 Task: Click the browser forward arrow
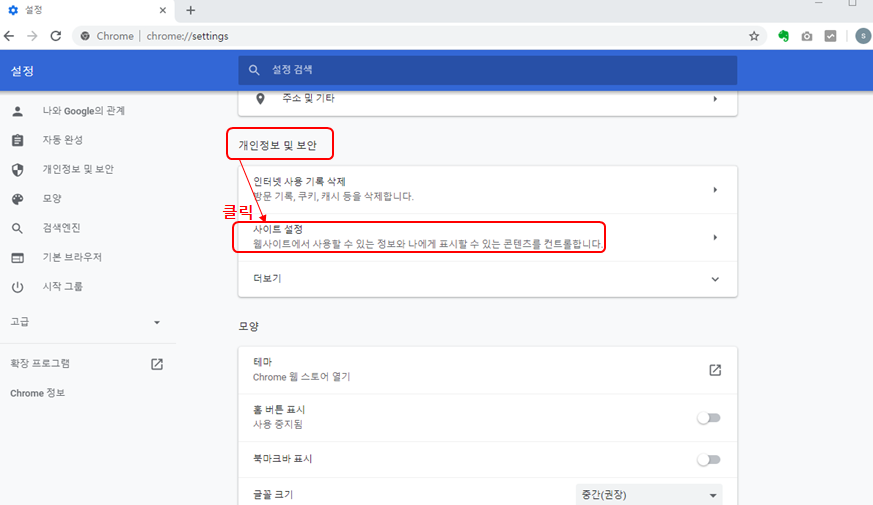[x=32, y=36]
